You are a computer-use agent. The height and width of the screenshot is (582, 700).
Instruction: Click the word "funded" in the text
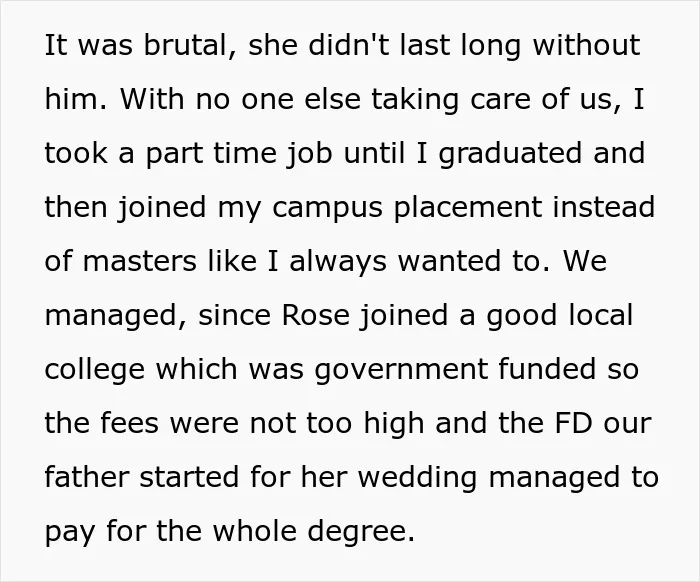pyautogui.click(x=547, y=369)
